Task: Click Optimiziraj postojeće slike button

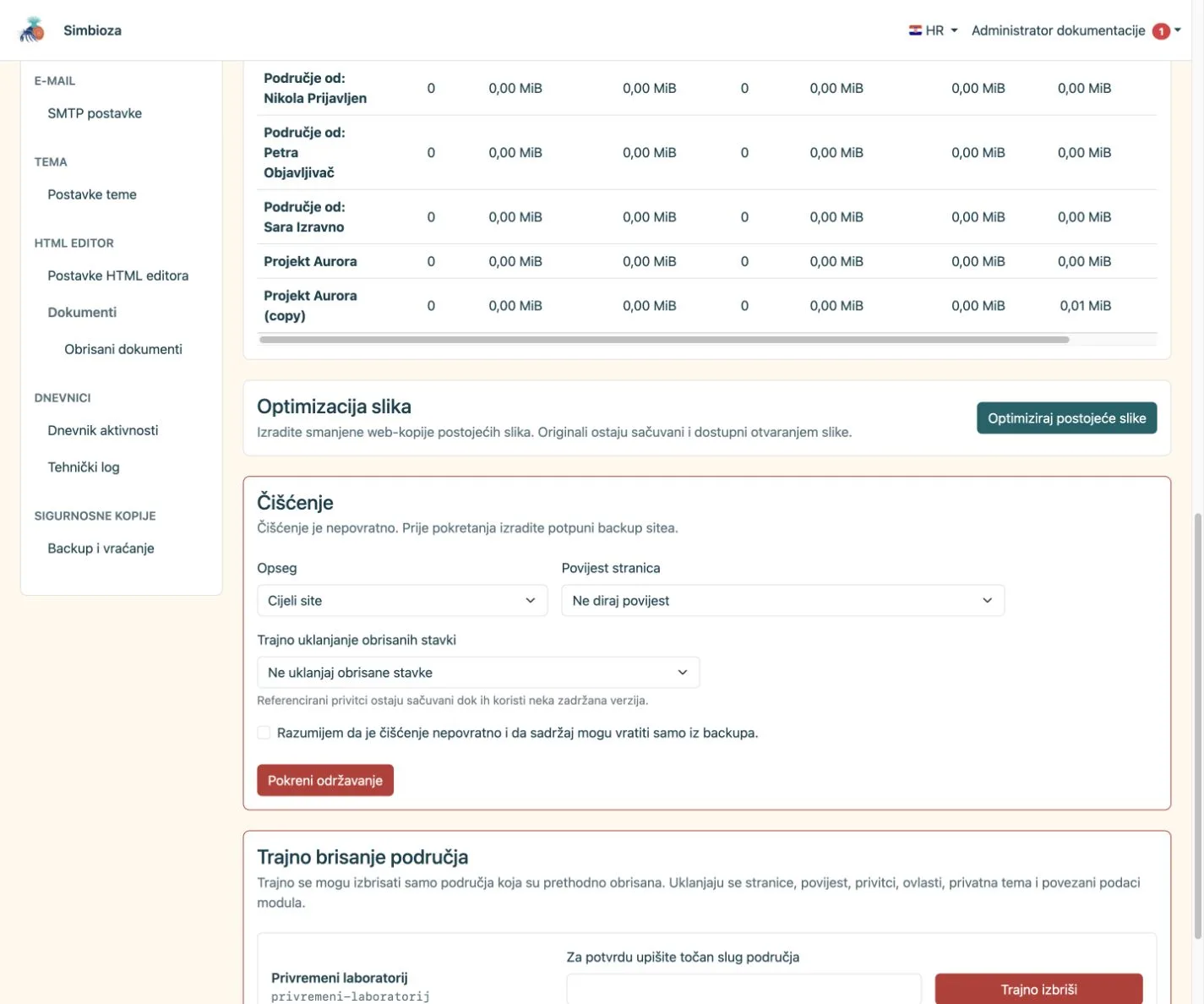Action: [x=1066, y=417]
